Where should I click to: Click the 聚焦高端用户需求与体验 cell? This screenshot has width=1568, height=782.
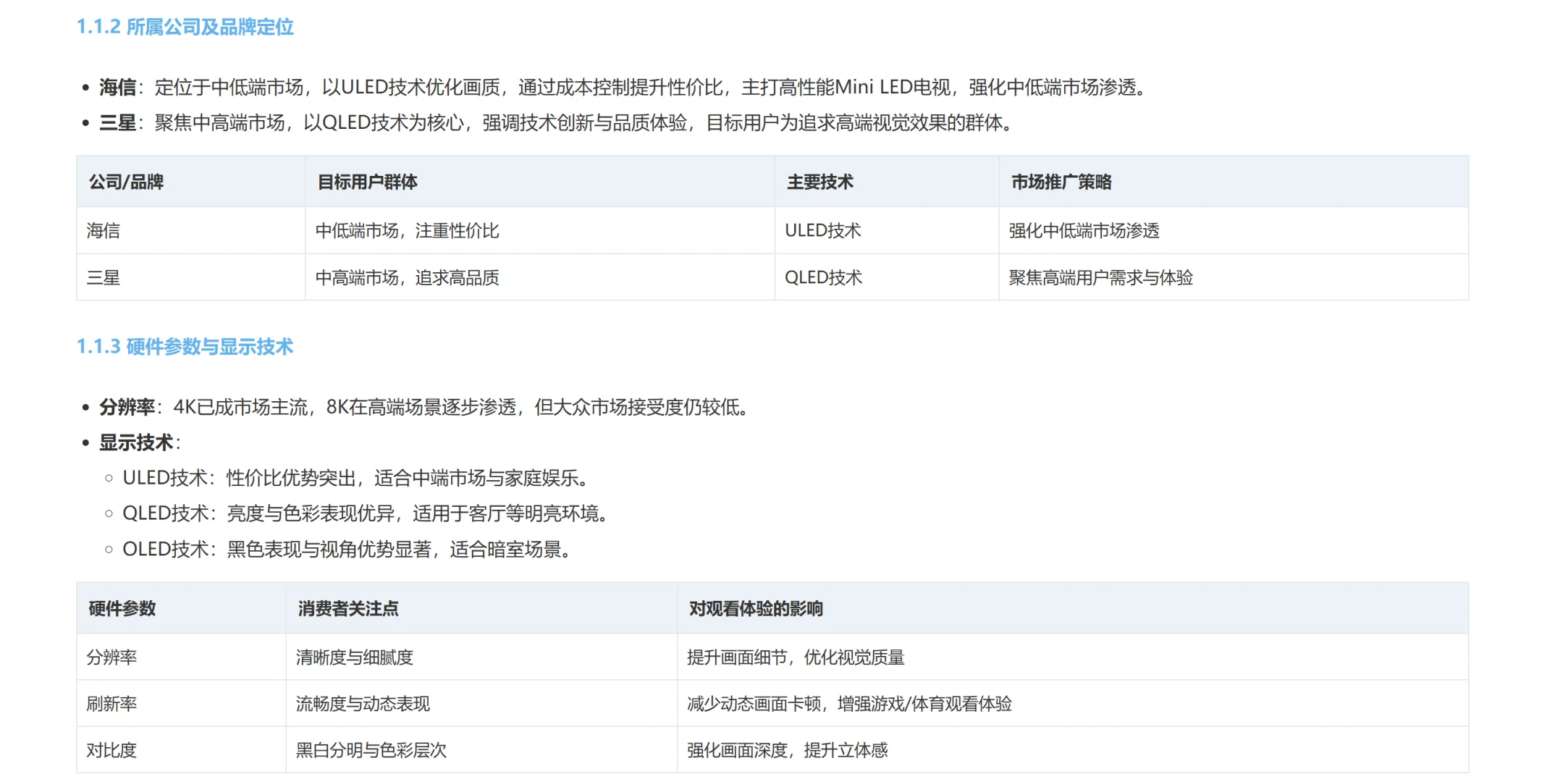1100,277
